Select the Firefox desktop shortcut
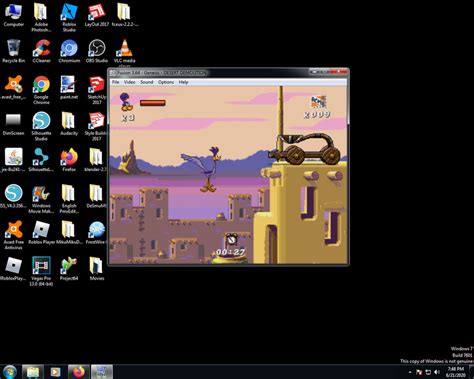474x379 pixels. click(x=69, y=160)
